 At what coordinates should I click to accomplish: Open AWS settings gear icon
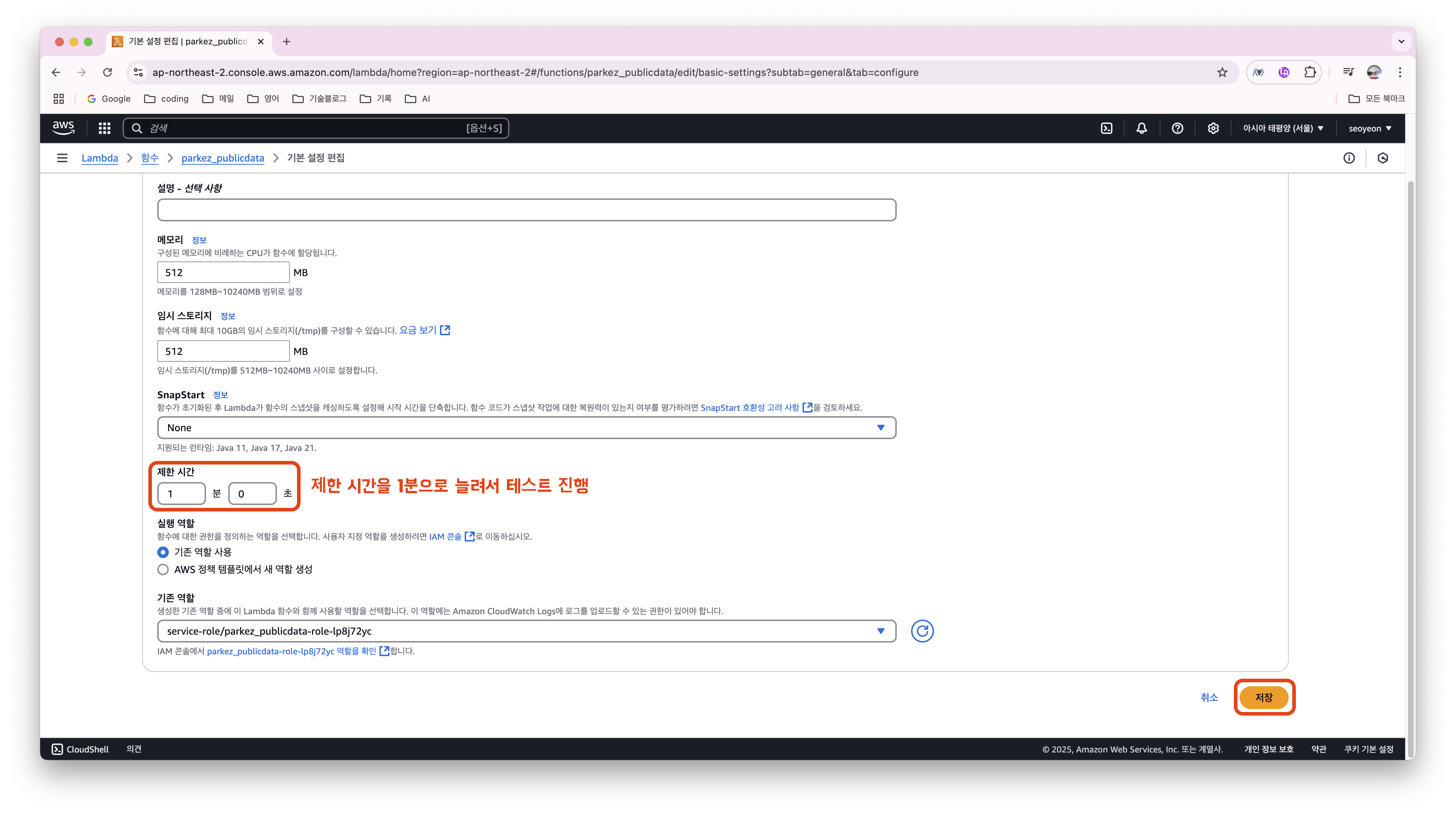pyautogui.click(x=1213, y=128)
